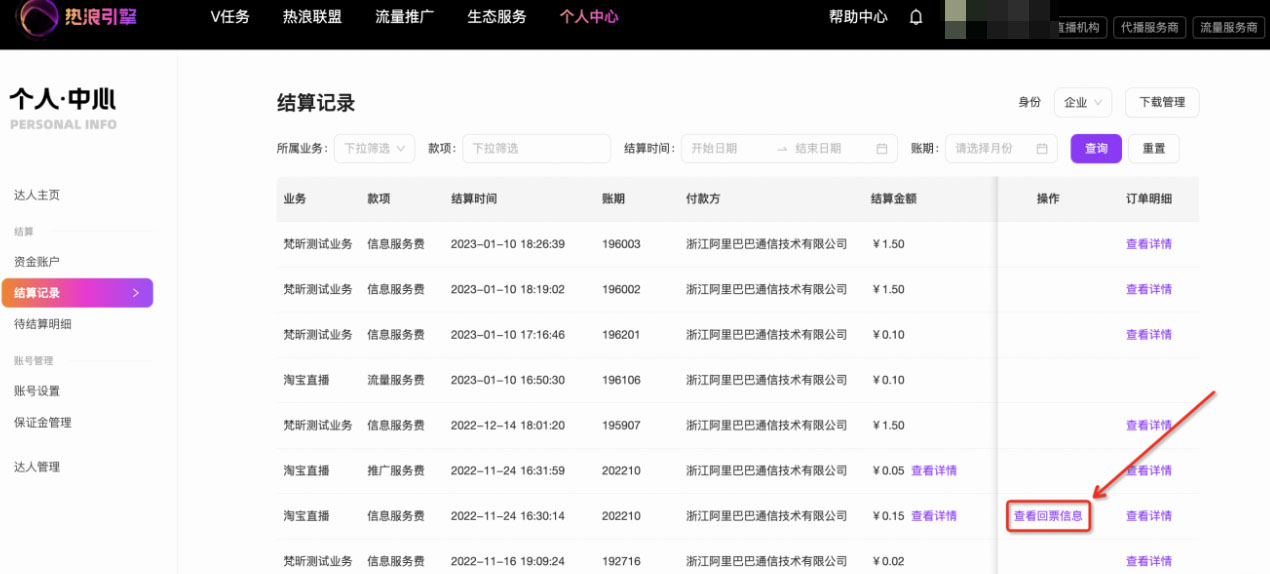Select 流量服务费 cell in table
Viewport: 1270px width, 574px height.
tap(396, 380)
